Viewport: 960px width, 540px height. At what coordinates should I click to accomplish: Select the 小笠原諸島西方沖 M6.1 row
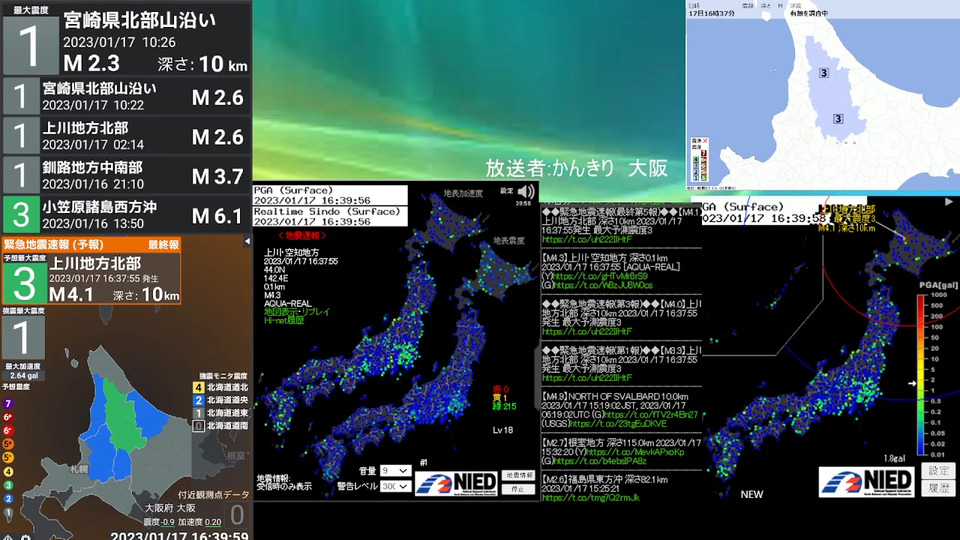(x=126, y=215)
